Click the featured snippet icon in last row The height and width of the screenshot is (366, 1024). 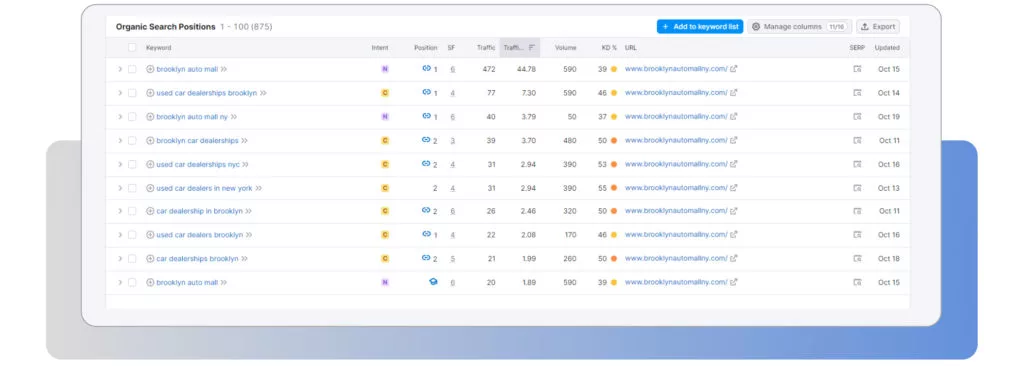click(x=433, y=282)
